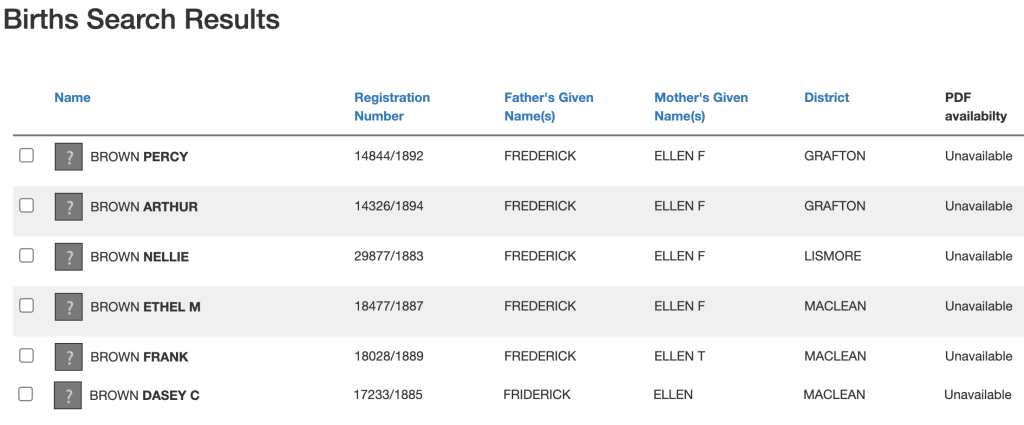The height and width of the screenshot is (425, 1024).
Task: Select the BROWN ARTHUR row checkbox
Action: tap(27, 206)
